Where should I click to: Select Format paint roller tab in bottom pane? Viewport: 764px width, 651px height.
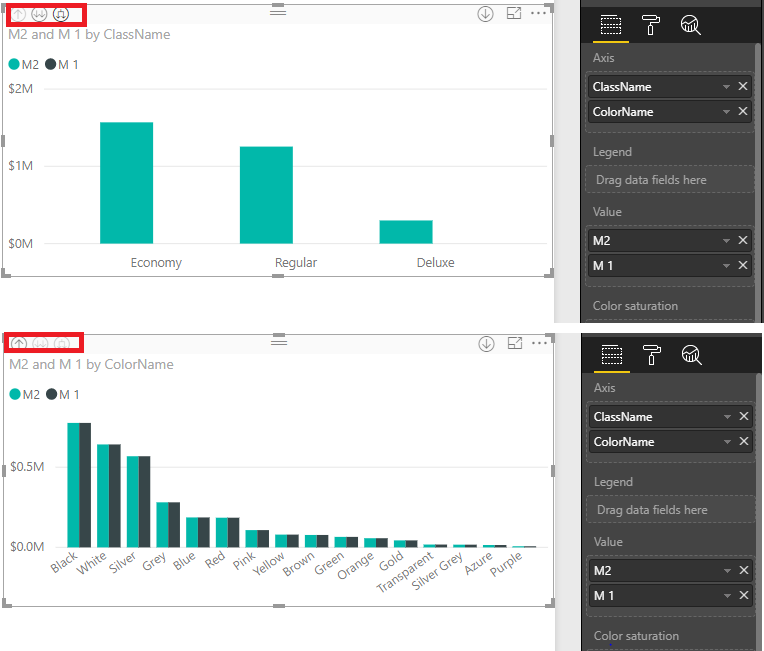coord(651,355)
